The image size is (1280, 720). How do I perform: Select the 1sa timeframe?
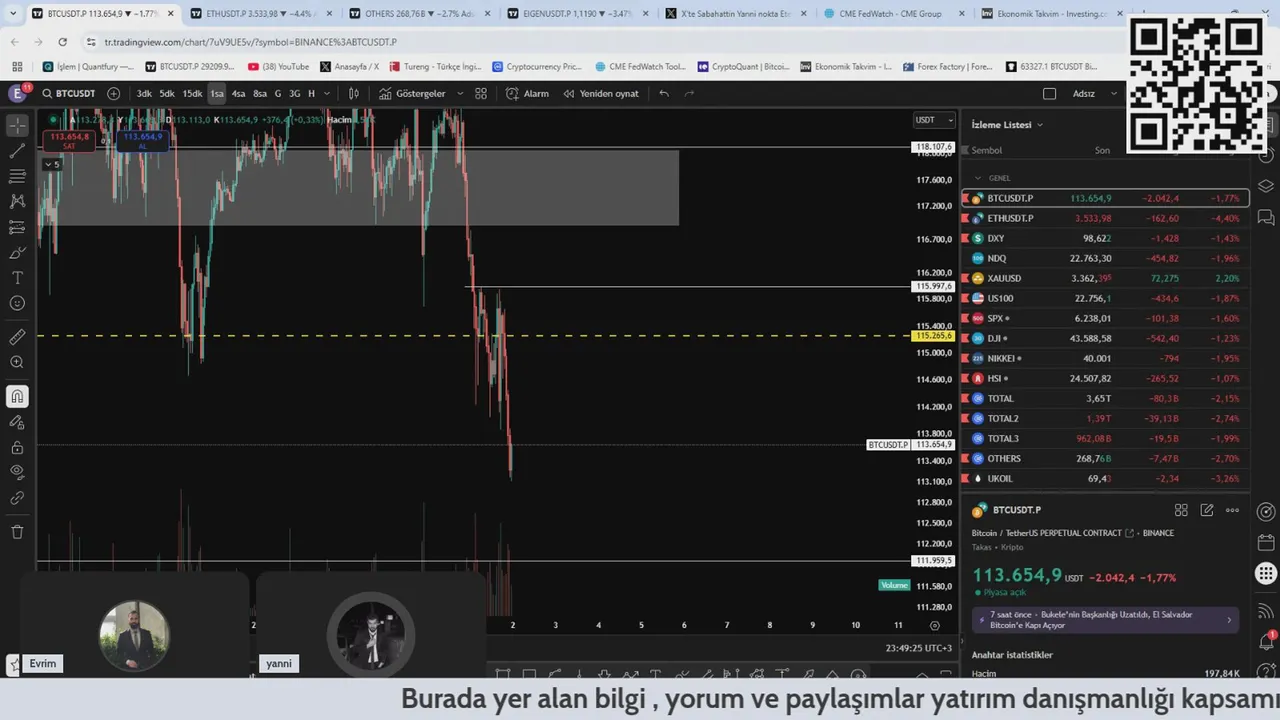[217, 93]
